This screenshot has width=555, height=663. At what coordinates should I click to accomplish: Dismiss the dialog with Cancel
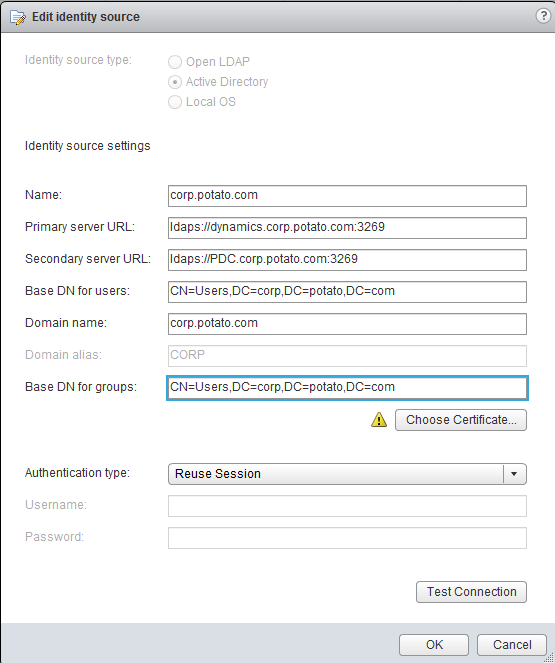(x=512, y=645)
